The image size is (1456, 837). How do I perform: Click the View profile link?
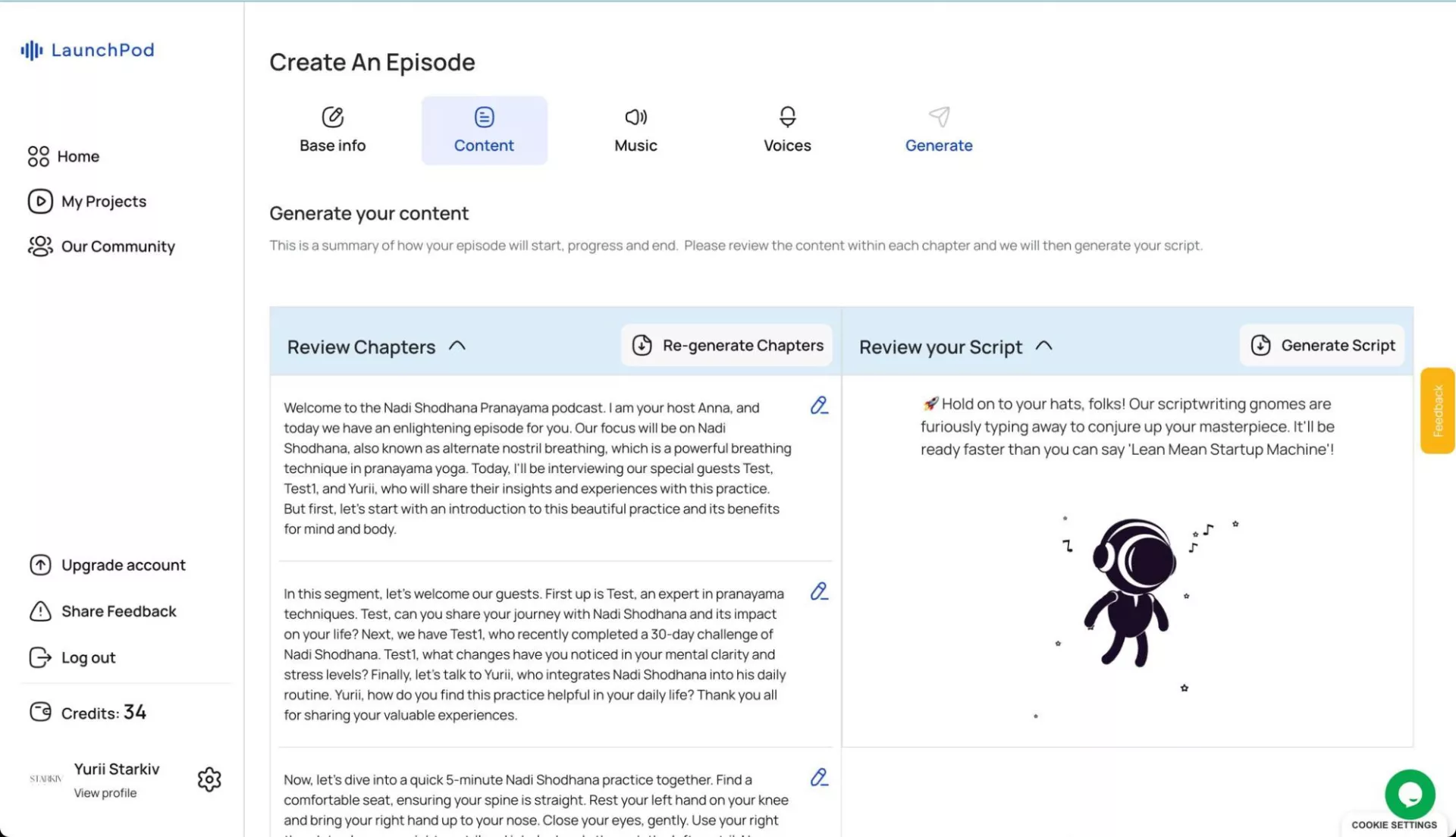105,793
